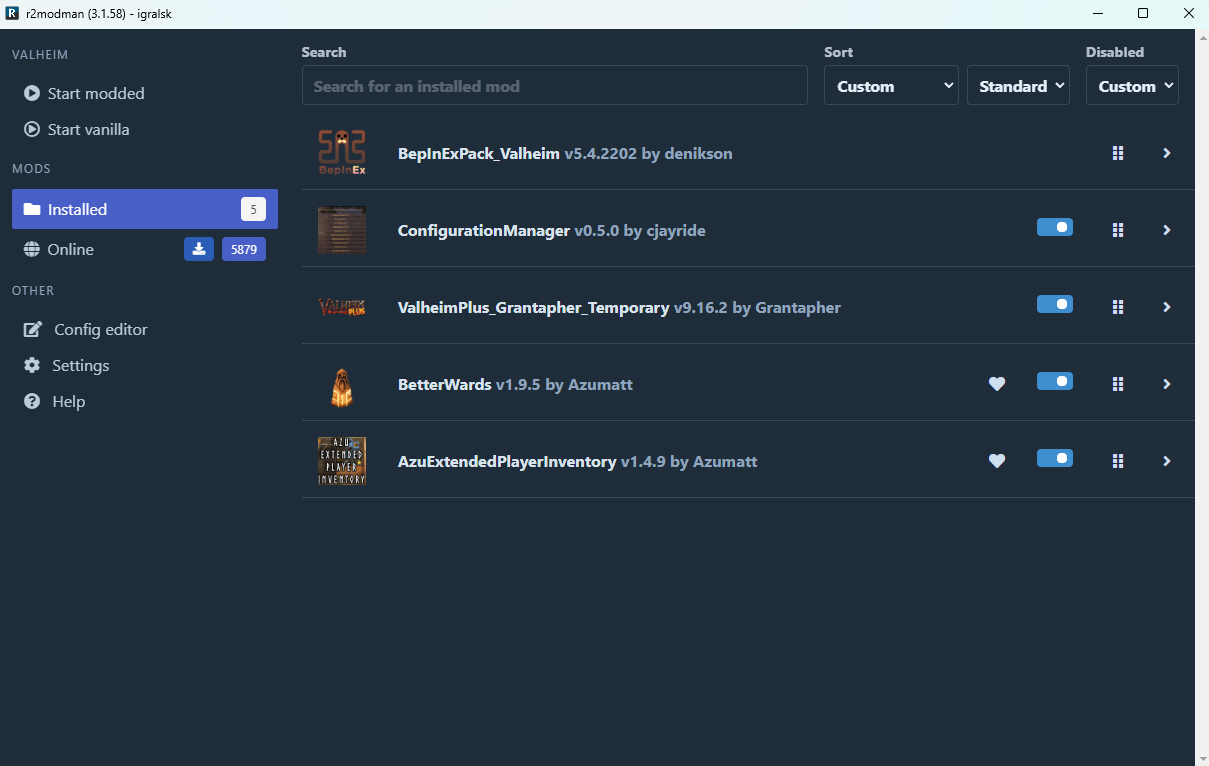Viewport: 1209px width, 766px height.
Task: Expand the BetterWards row chevron
Action: 1166,384
